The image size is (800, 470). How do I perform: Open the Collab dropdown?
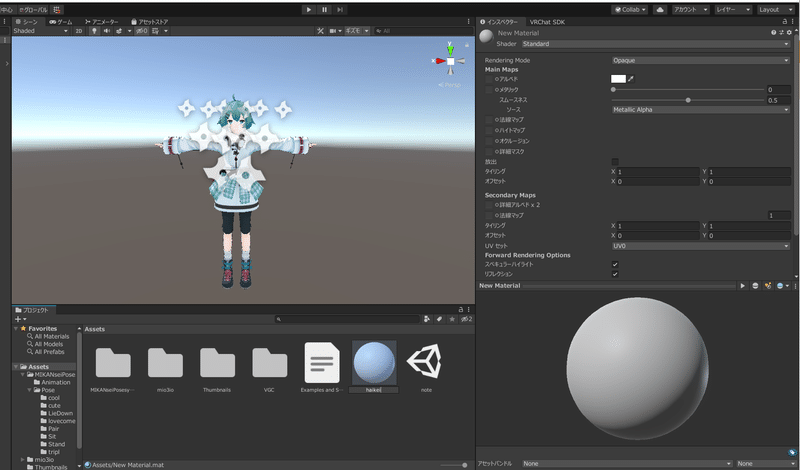point(630,10)
